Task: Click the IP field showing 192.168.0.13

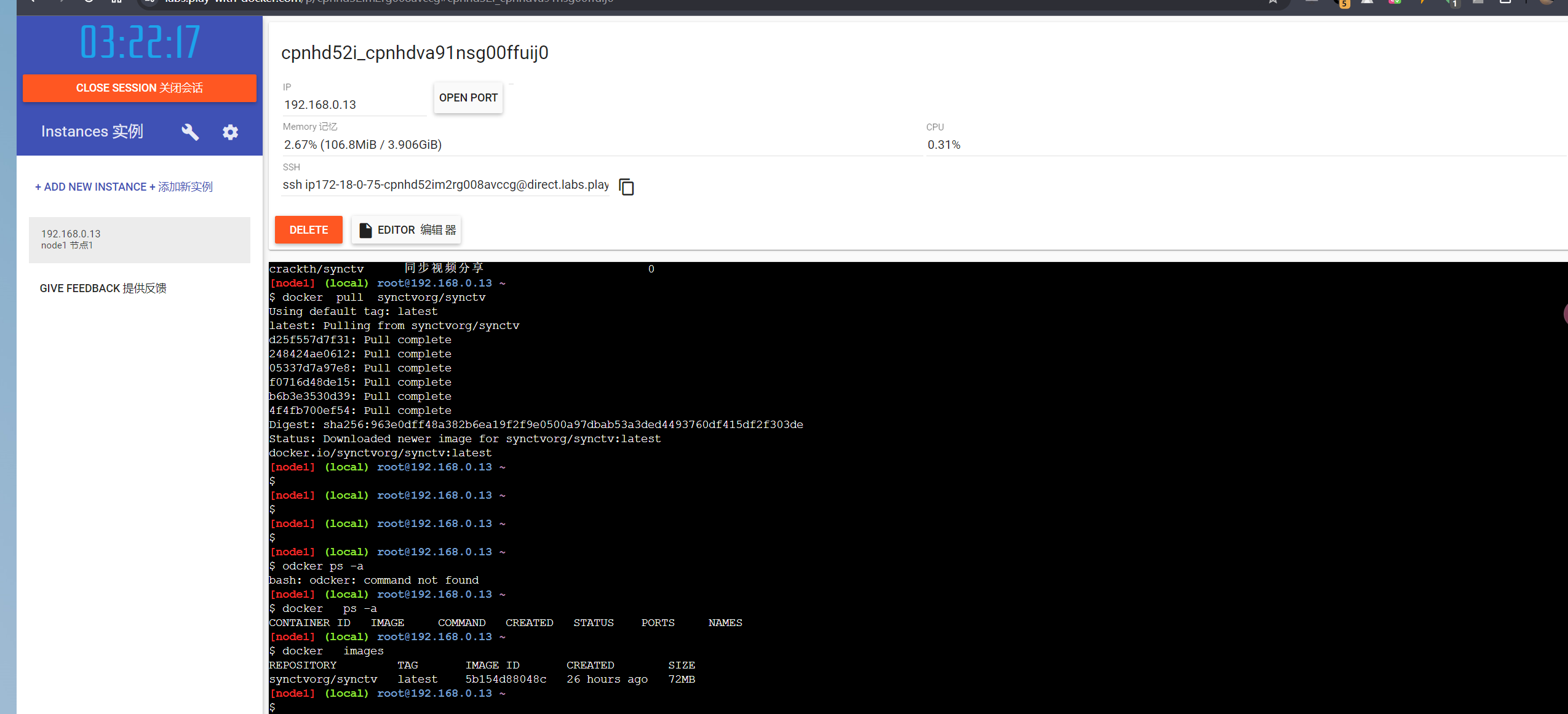Action: [x=354, y=105]
